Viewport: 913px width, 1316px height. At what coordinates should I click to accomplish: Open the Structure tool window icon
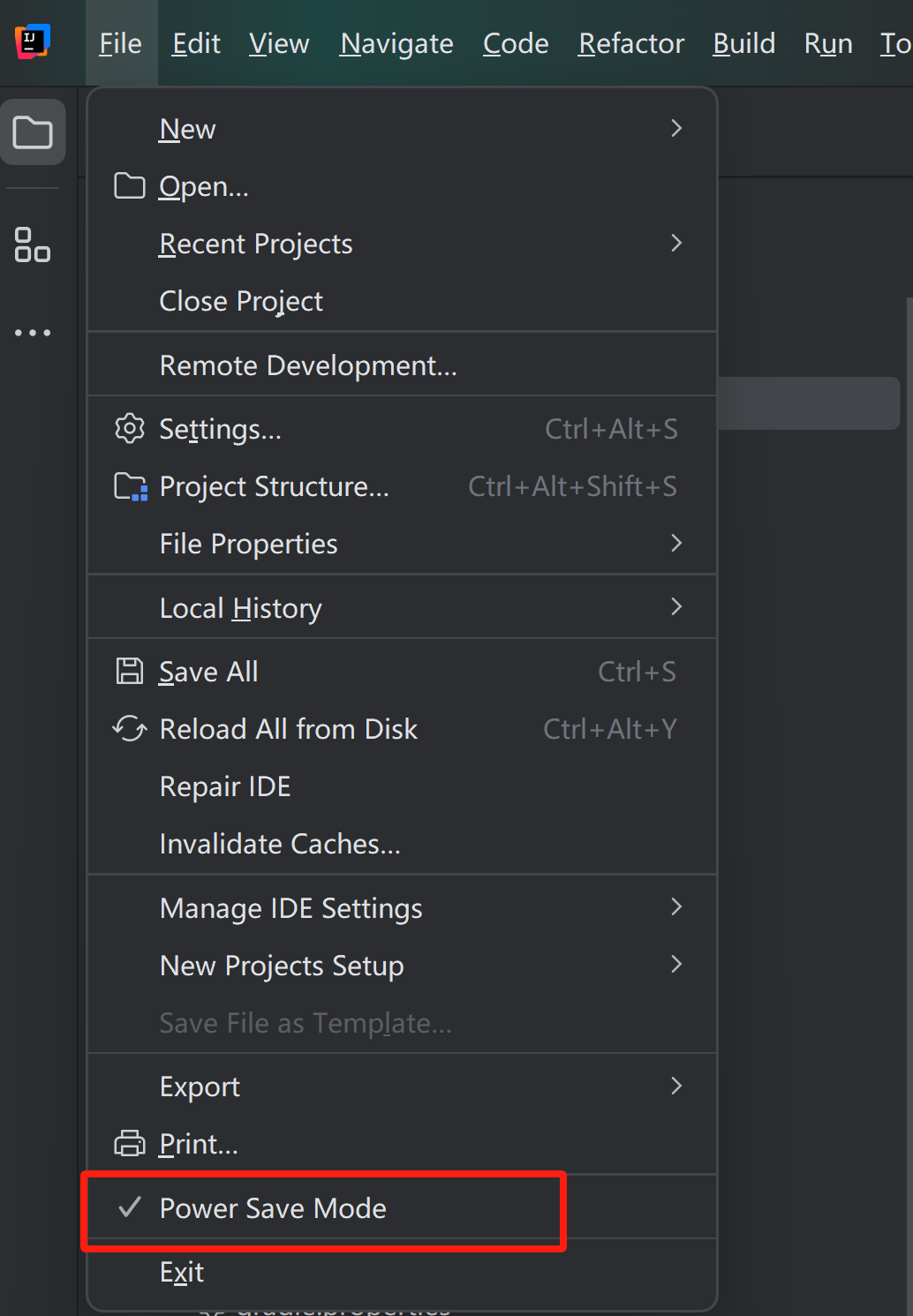click(x=33, y=244)
